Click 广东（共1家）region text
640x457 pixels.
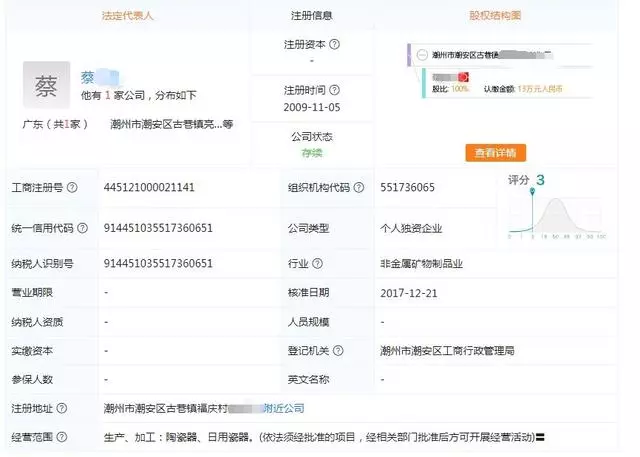[55, 124]
